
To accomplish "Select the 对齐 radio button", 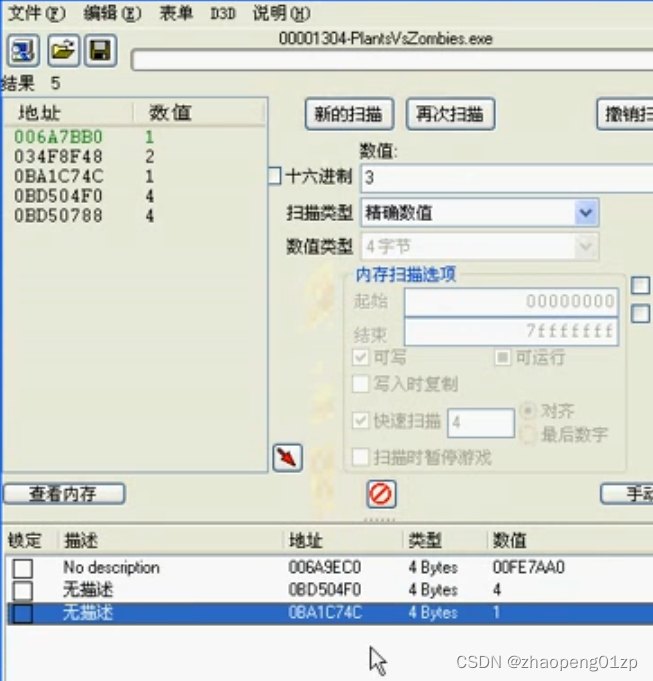I will pos(528,410).
